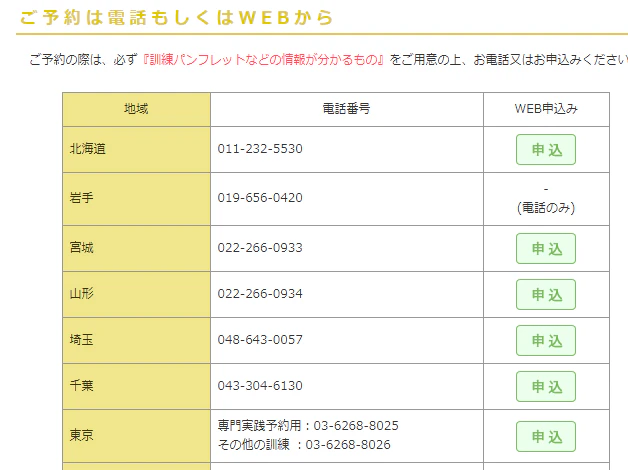Click 専門実践予約用 number 03-6268-8025

(356, 426)
